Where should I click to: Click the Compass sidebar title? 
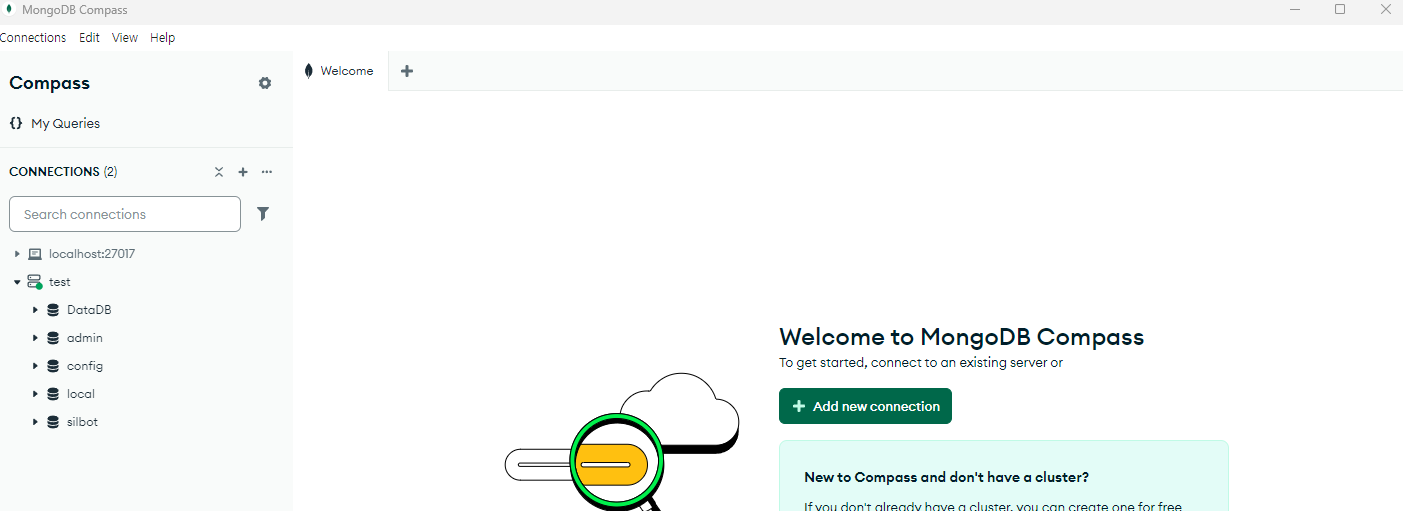tap(50, 83)
